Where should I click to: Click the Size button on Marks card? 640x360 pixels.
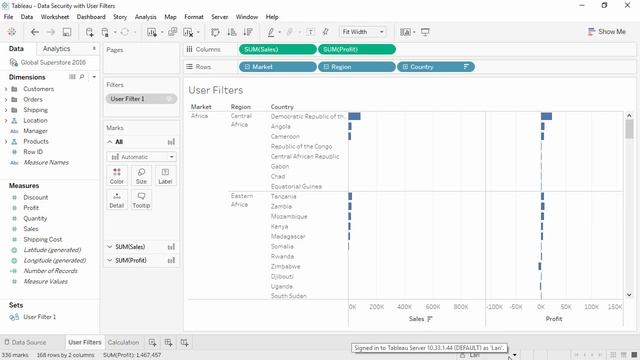(141, 176)
